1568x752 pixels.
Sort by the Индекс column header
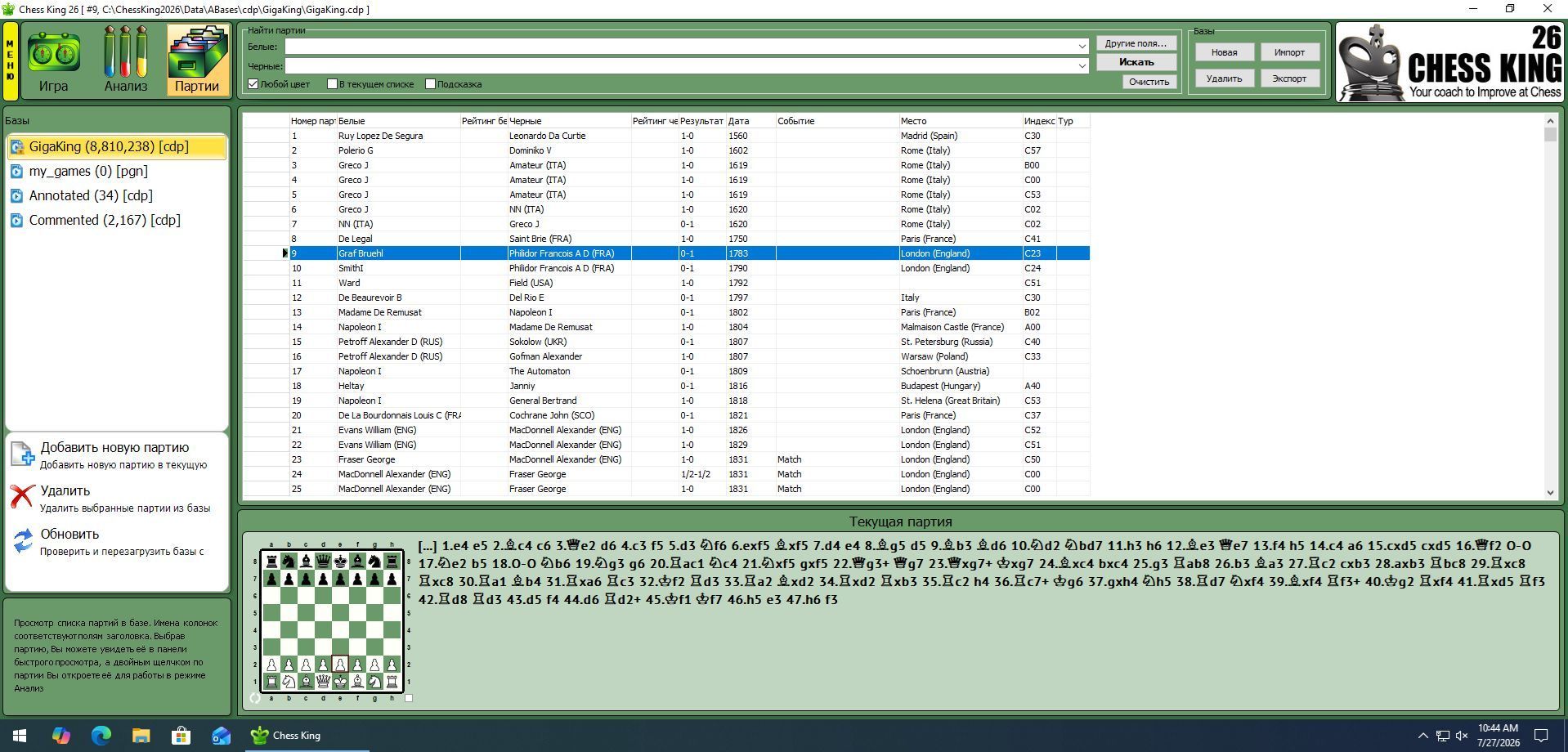pos(1039,121)
